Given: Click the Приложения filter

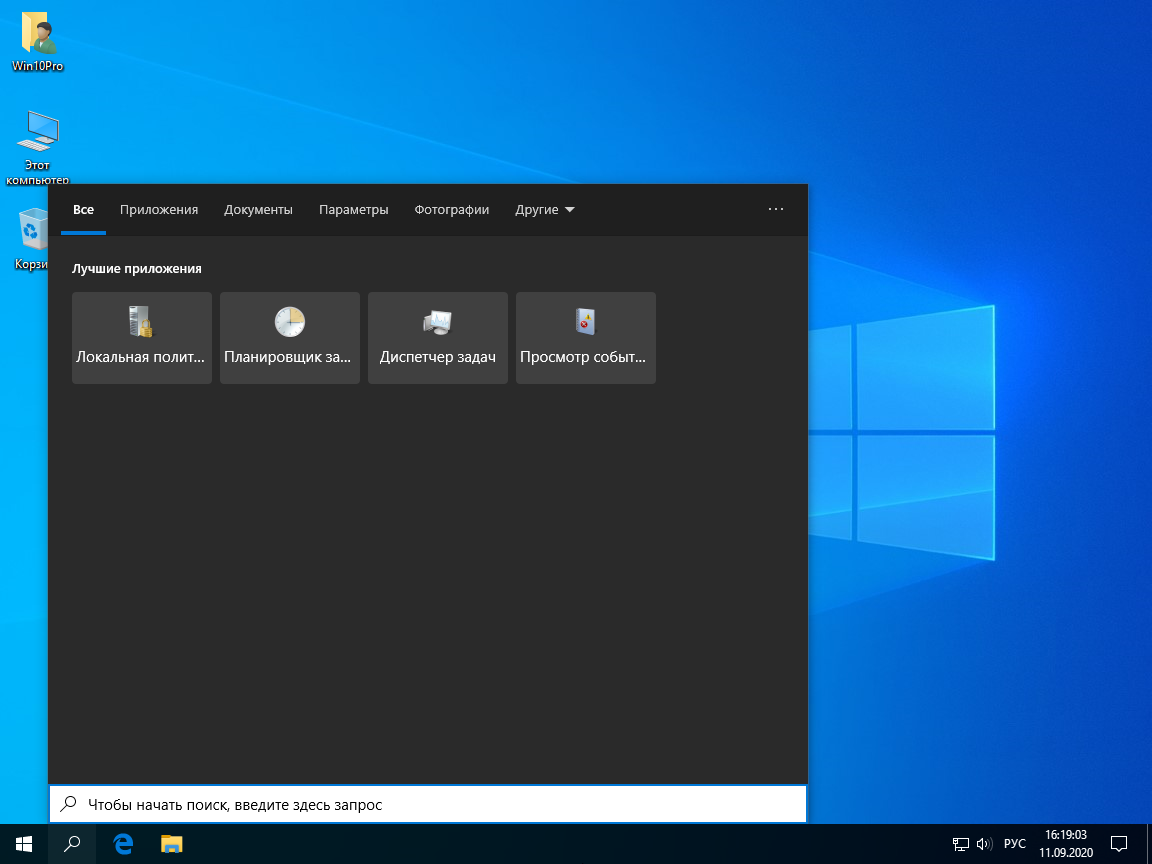Looking at the screenshot, I should point(158,209).
